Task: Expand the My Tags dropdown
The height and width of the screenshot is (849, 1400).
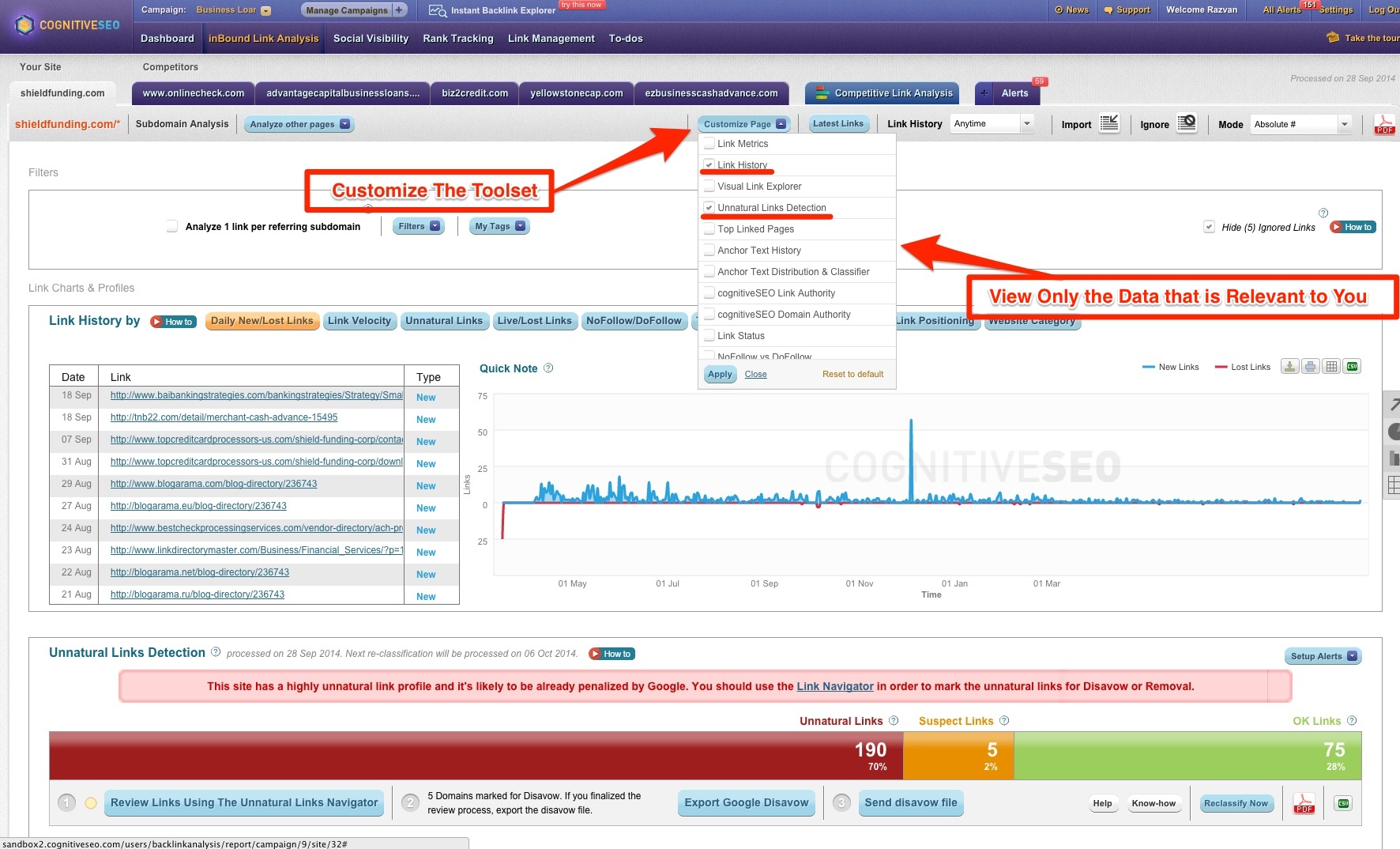Action: (499, 226)
